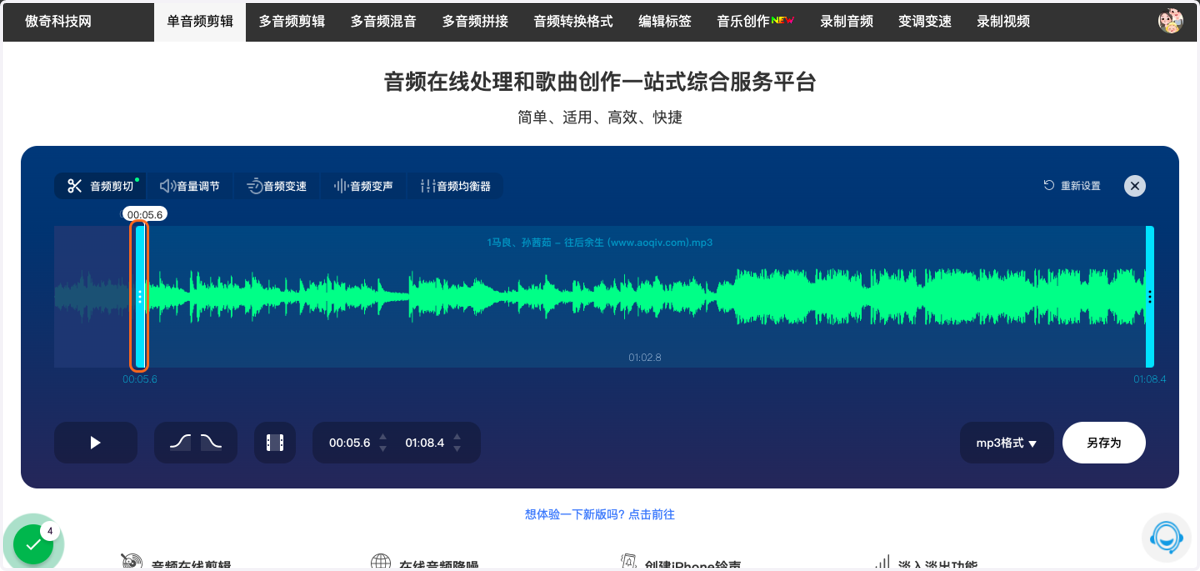Increase start time with up arrow

(383, 437)
